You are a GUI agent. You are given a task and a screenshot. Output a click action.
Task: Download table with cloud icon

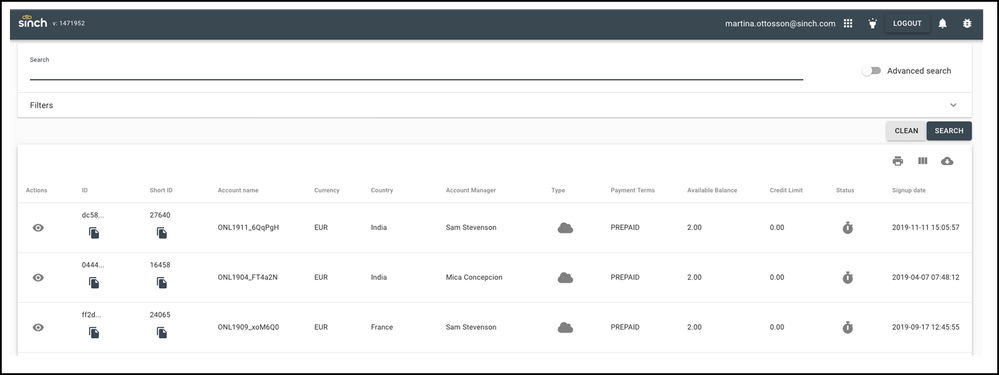tap(947, 161)
